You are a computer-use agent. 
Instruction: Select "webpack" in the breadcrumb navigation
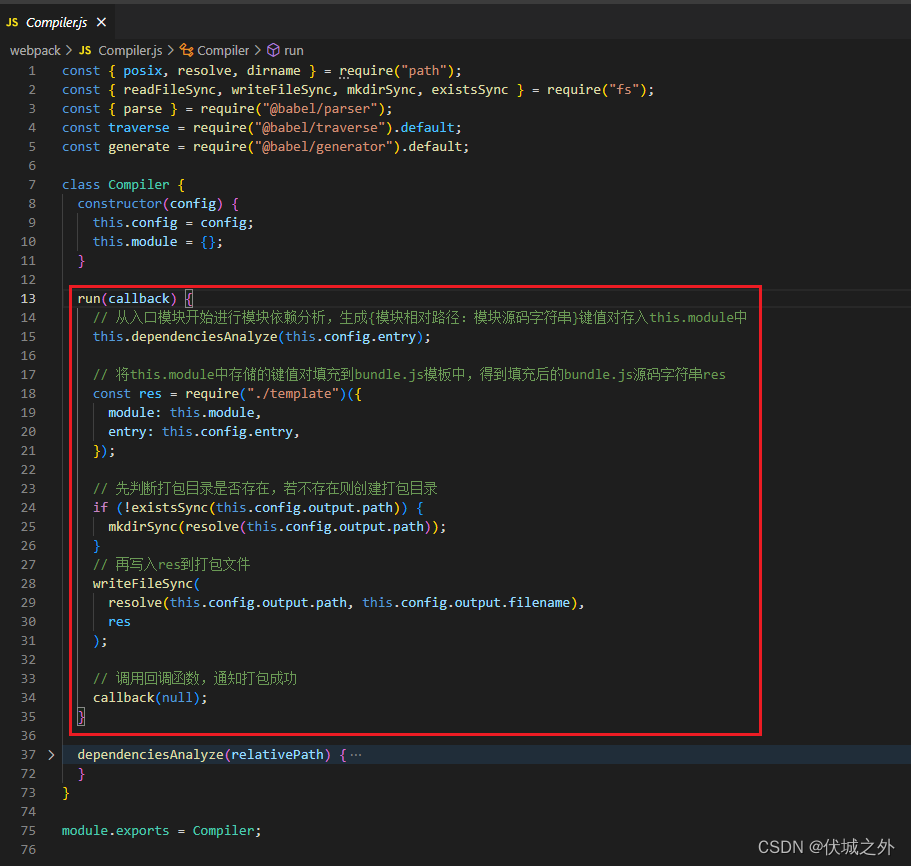point(33,50)
